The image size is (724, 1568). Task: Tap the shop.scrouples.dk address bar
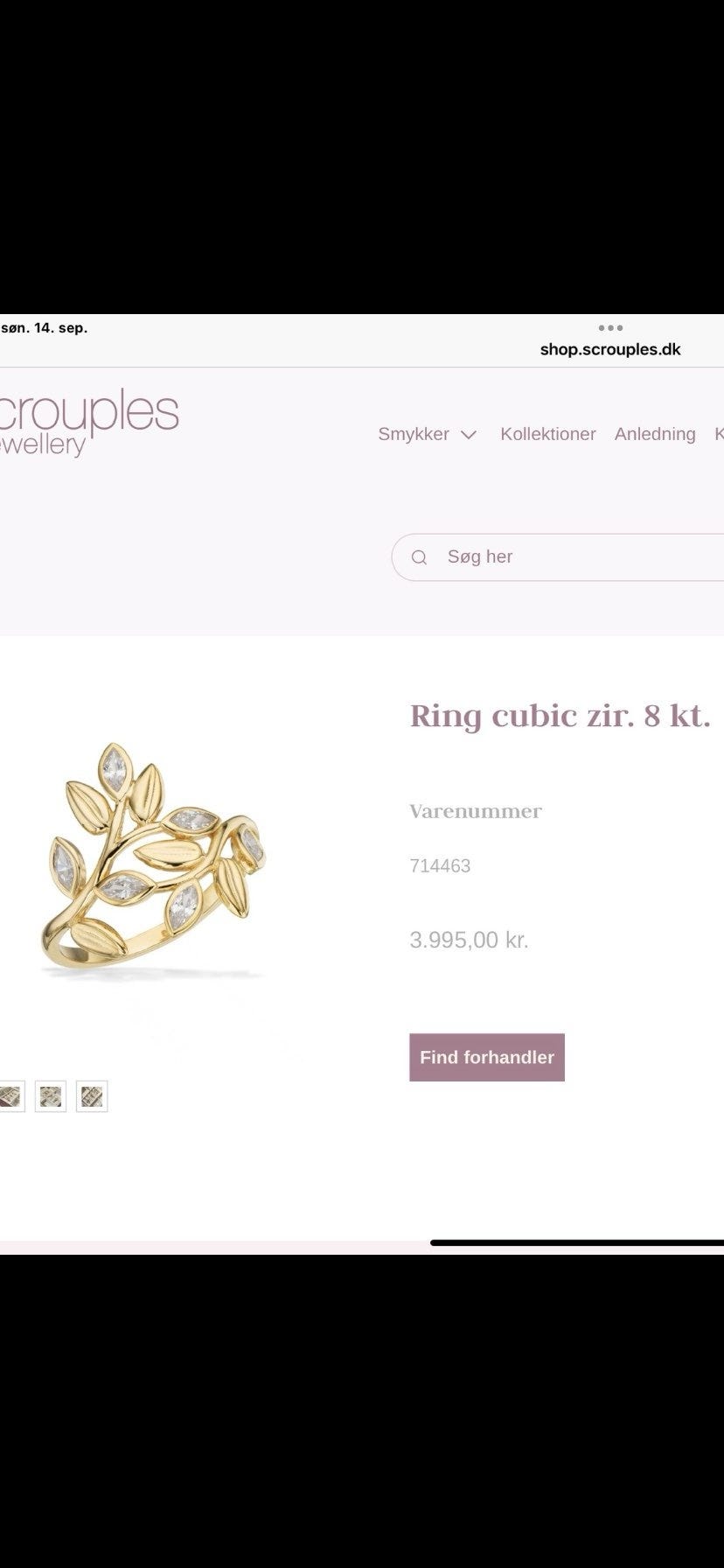[610, 349]
